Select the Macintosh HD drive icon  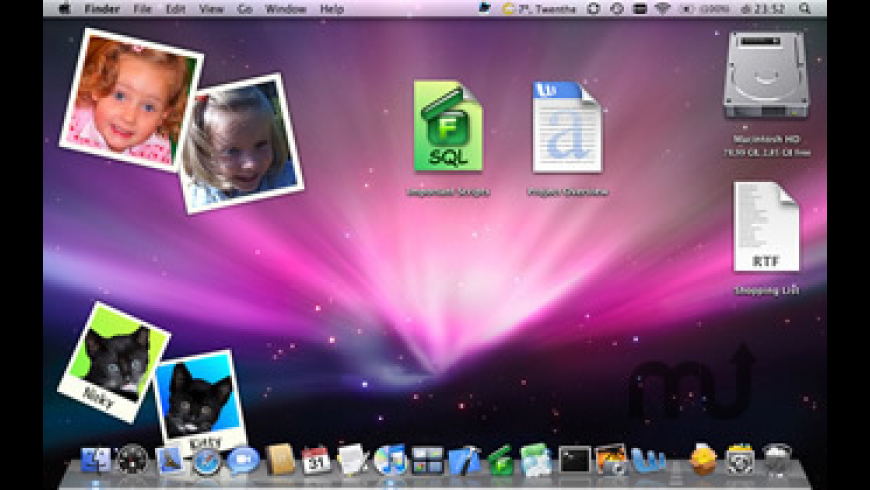(x=766, y=75)
